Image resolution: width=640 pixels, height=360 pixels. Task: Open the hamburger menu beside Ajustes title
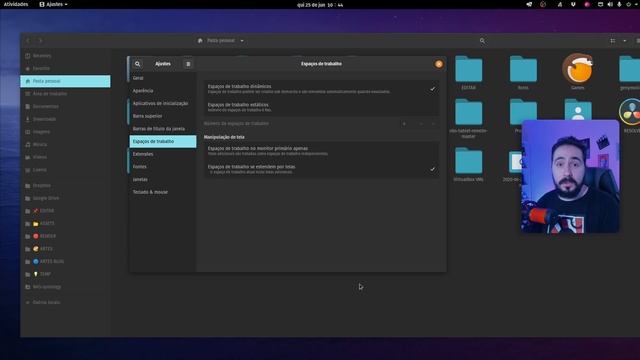pyautogui.click(x=188, y=64)
